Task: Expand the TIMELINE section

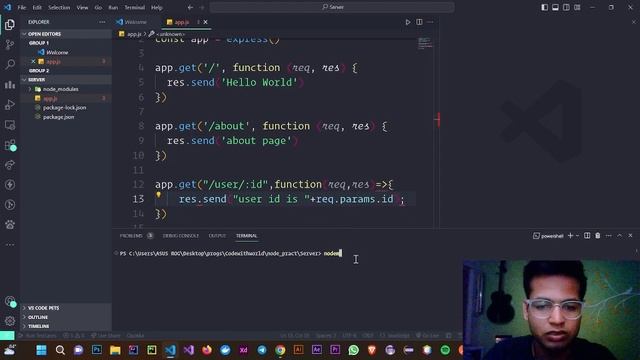Action: 66,327
